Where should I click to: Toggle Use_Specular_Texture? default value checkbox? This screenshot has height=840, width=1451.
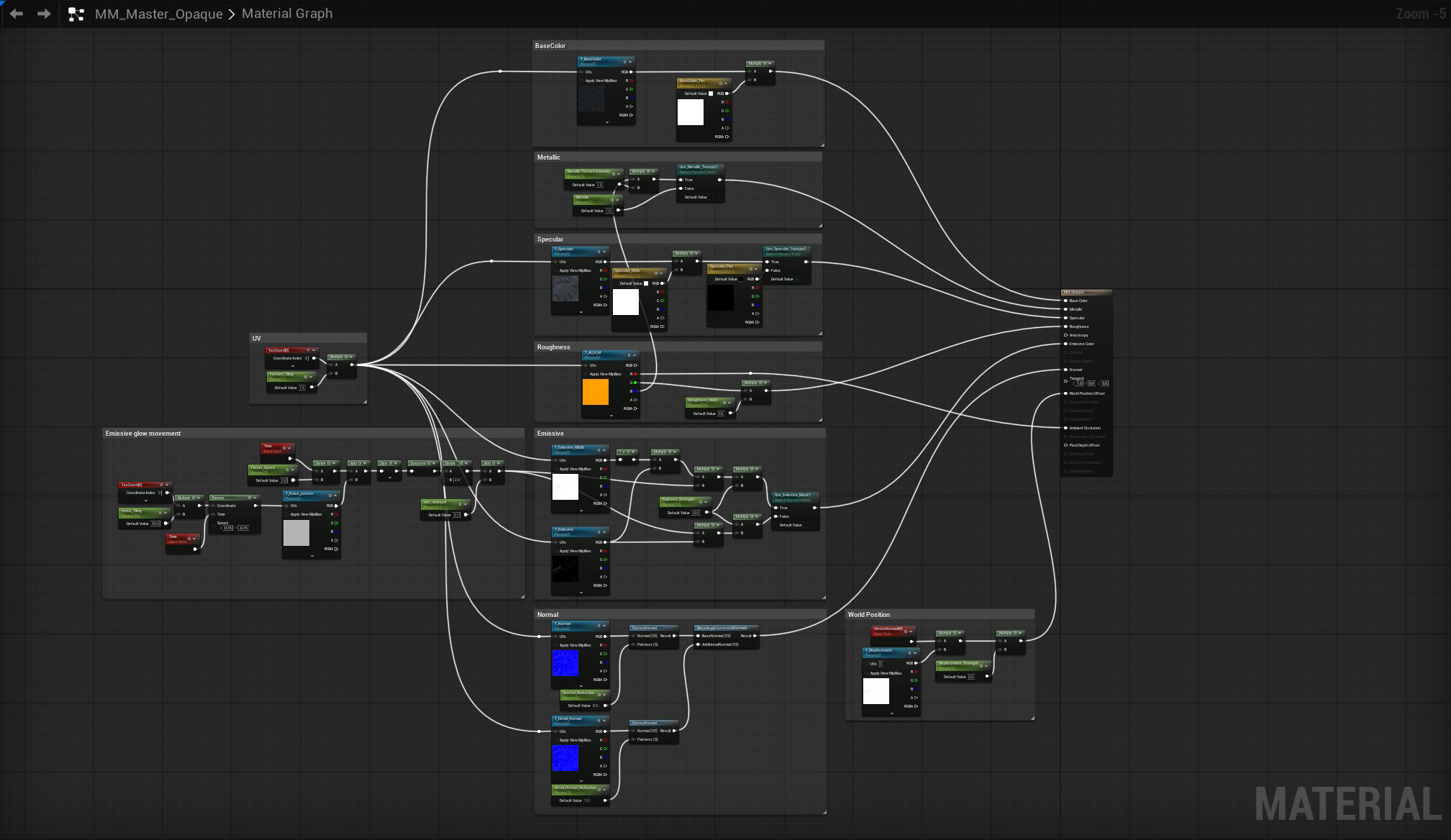[797, 279]
